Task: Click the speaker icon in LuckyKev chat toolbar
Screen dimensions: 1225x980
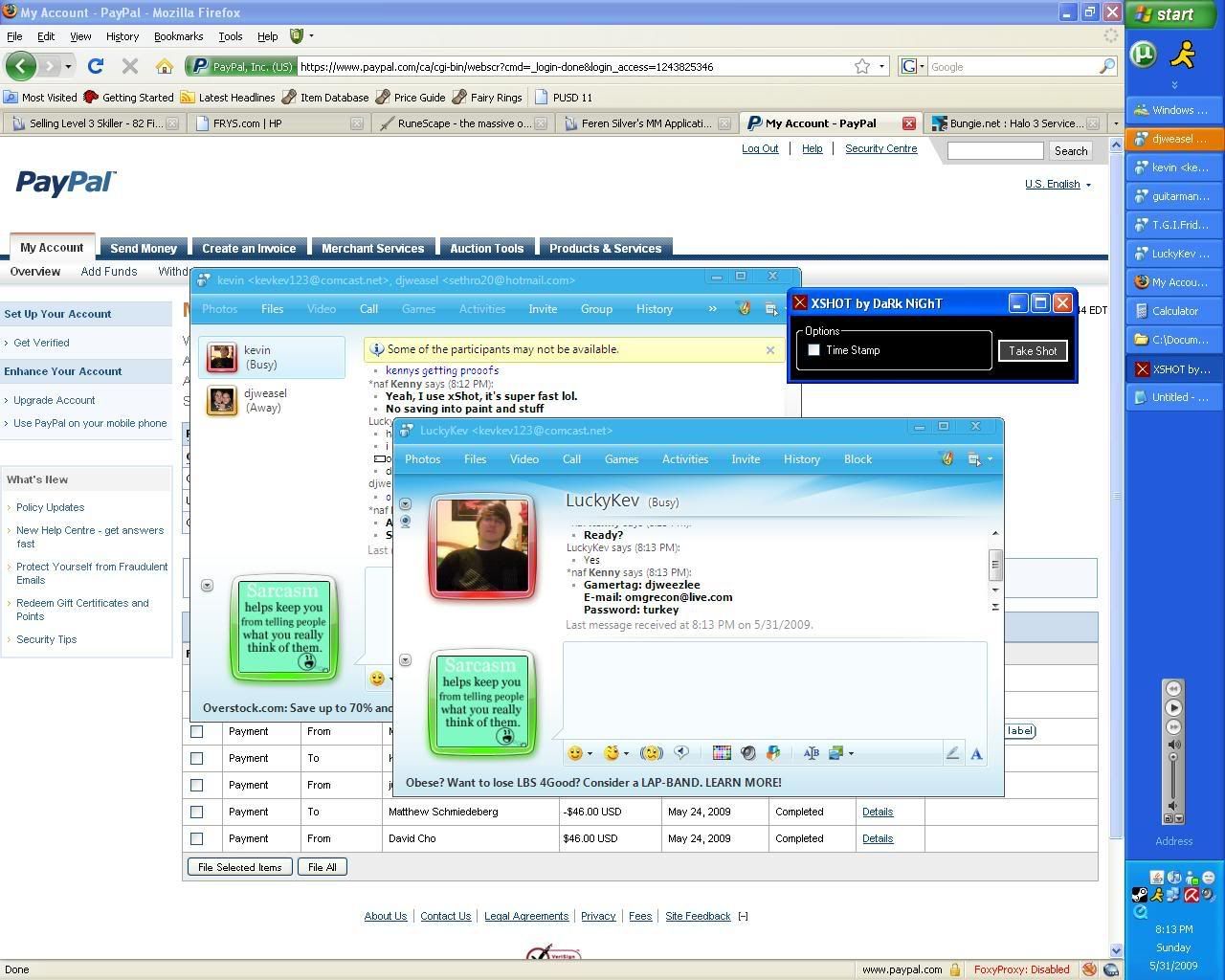Action: point(747,753)
